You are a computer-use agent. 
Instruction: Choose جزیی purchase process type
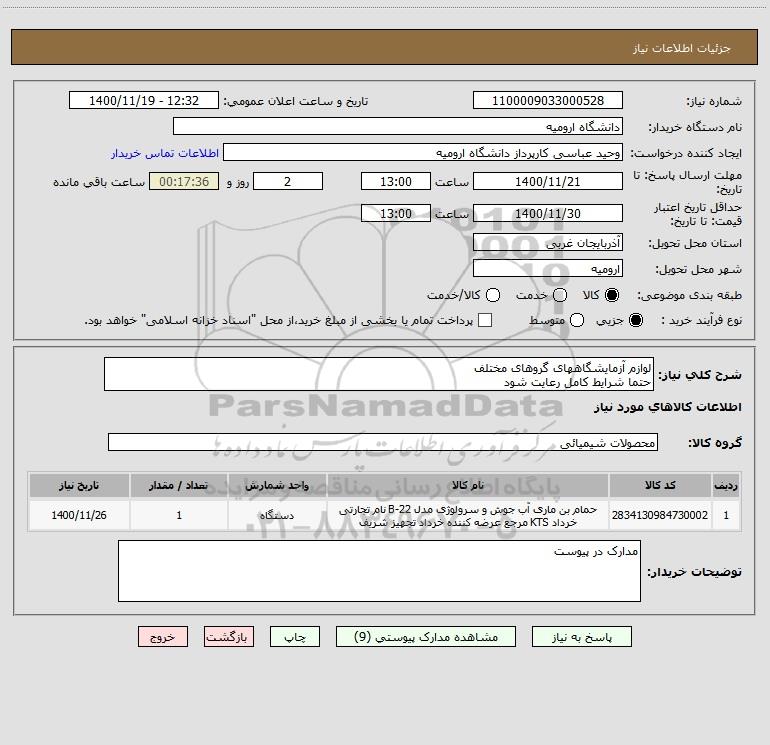(x=635, y=320)
